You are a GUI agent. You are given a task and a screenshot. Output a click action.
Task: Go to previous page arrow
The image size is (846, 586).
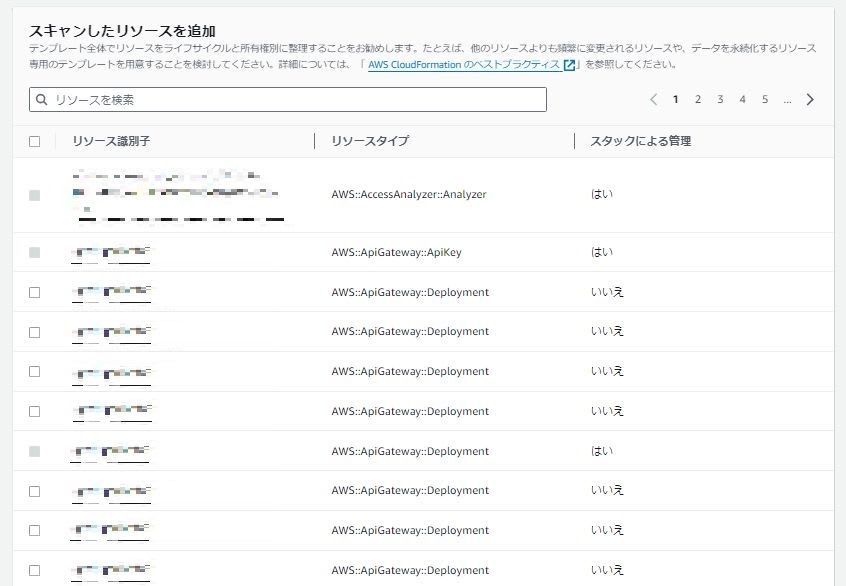point(653,99)
